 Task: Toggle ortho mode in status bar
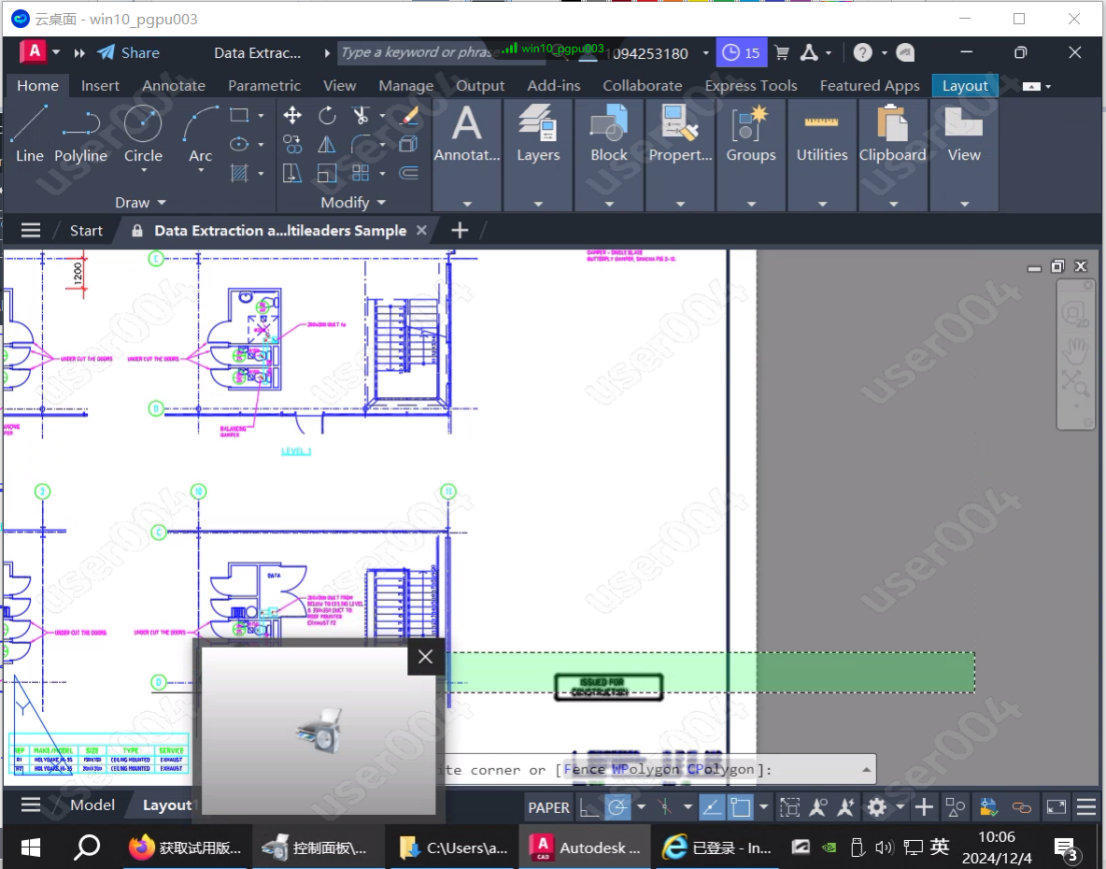pos(590,807)
